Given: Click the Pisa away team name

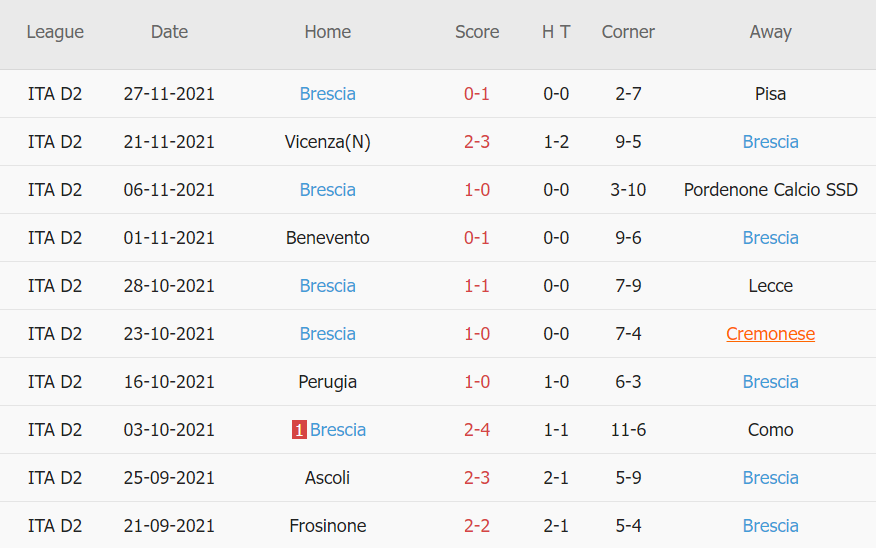Looking at the screenshot, I should click(770, 94).
